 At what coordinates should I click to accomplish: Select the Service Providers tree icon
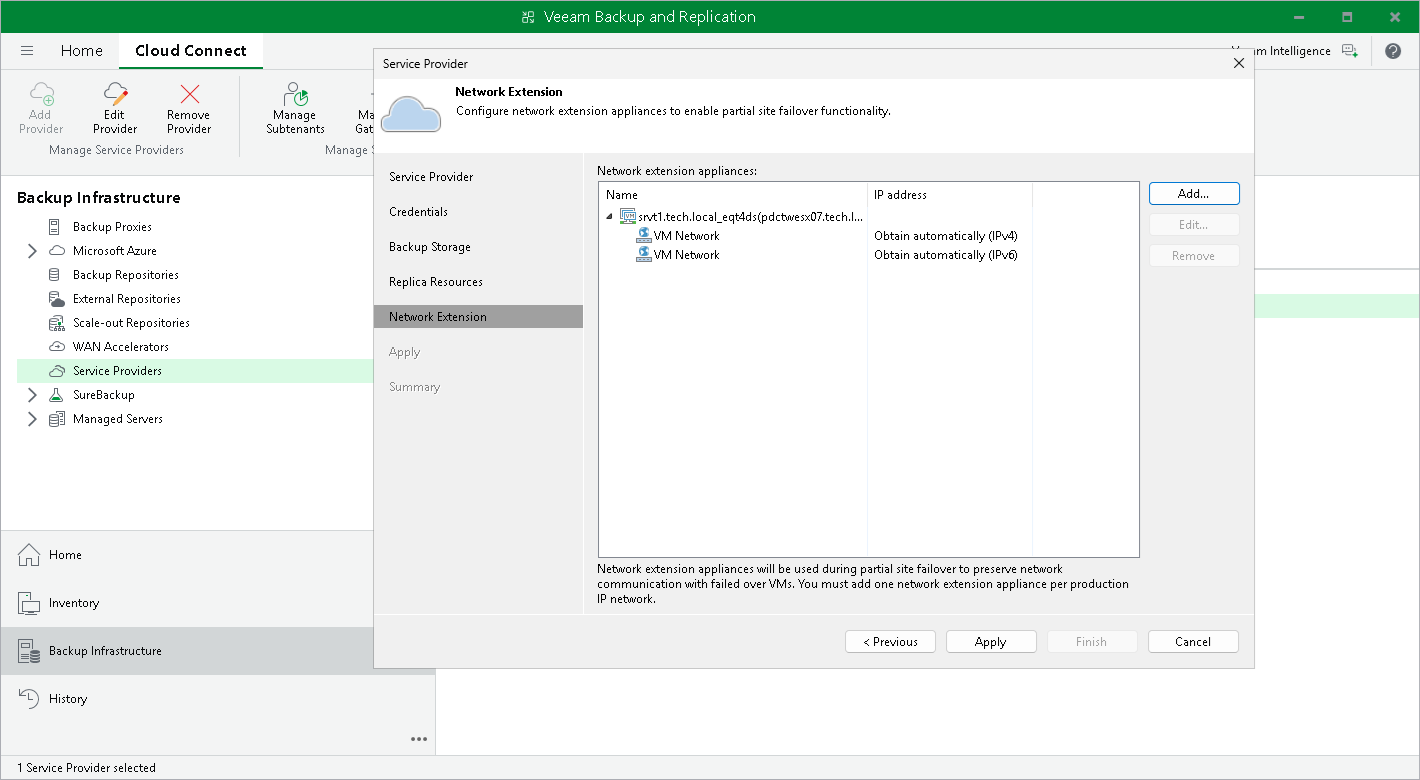tap(56, 371)
